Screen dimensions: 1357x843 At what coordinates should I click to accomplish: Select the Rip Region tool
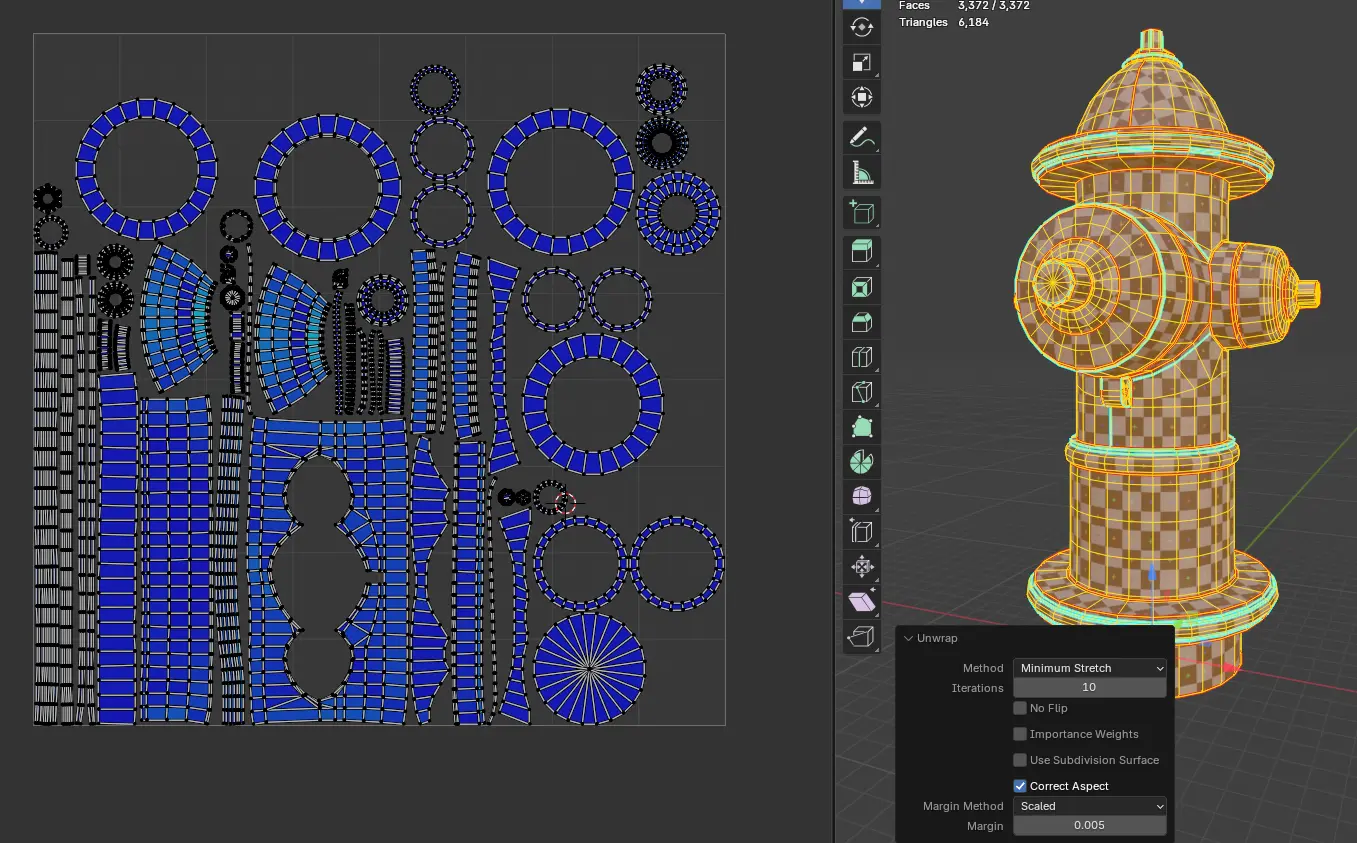point(861,637)
